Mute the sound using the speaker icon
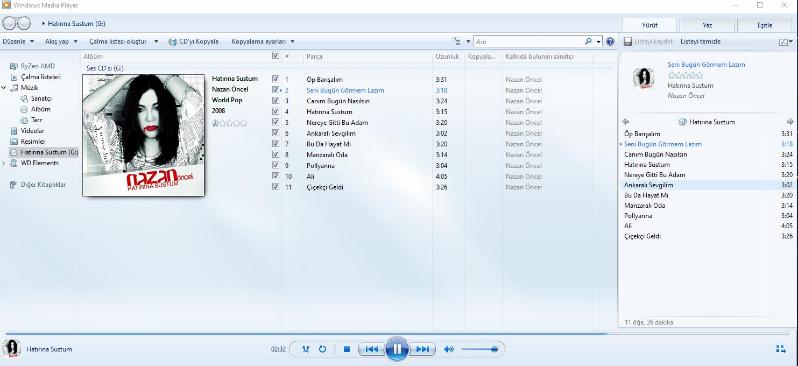 pyautogui.click(x=448, y=349)
